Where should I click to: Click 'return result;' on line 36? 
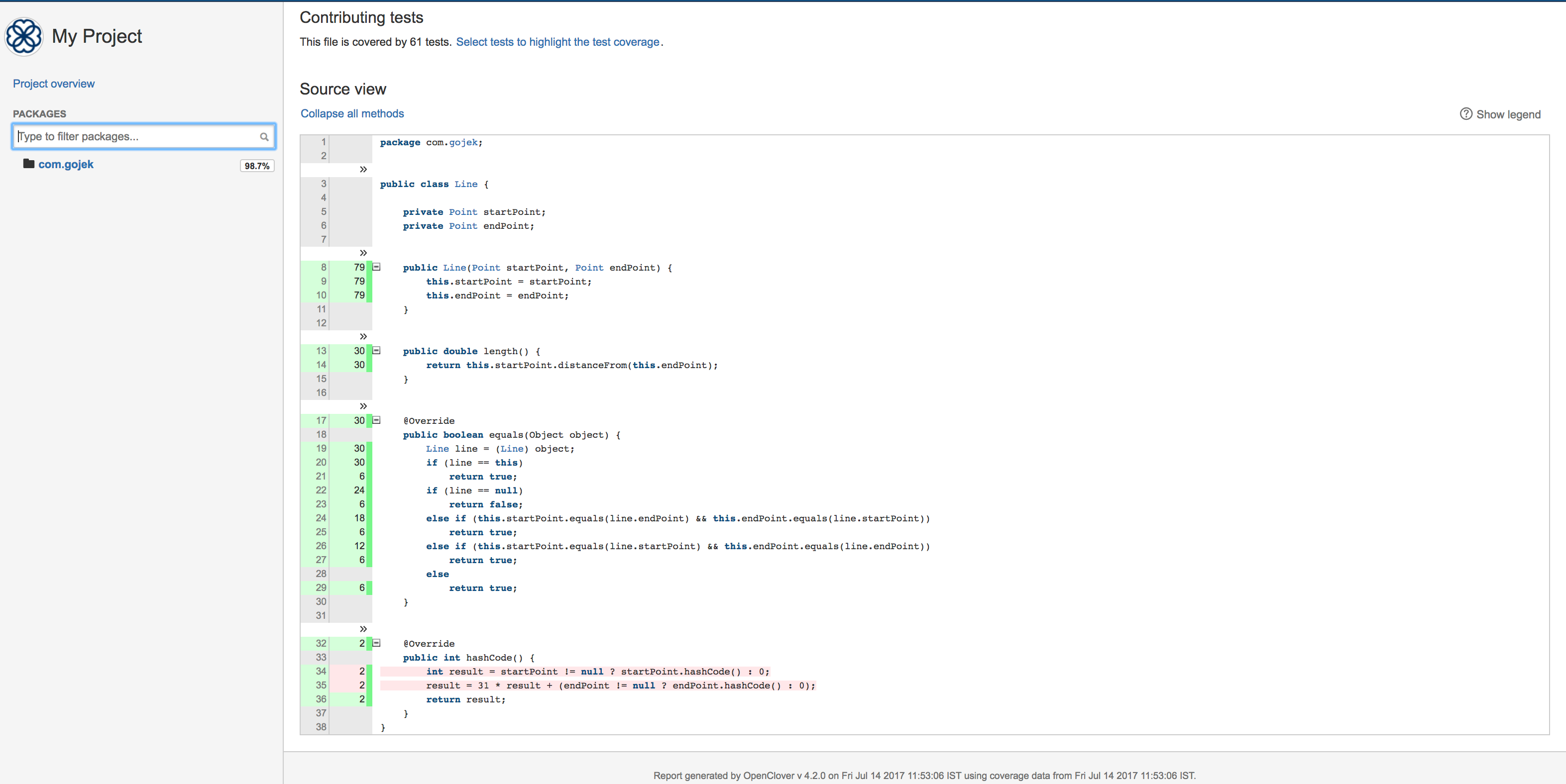click(x=465, y=699)
